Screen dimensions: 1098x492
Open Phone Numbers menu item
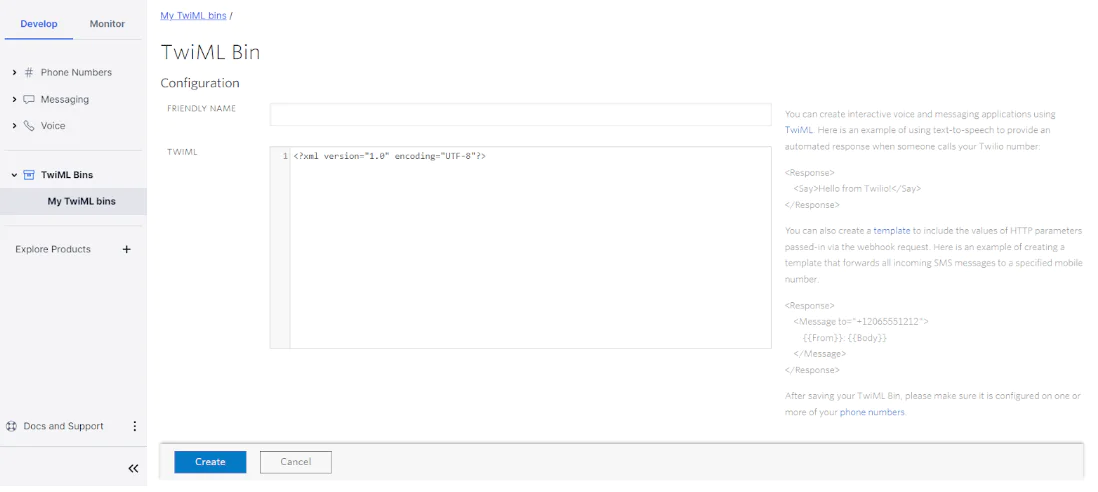(76, 72)
